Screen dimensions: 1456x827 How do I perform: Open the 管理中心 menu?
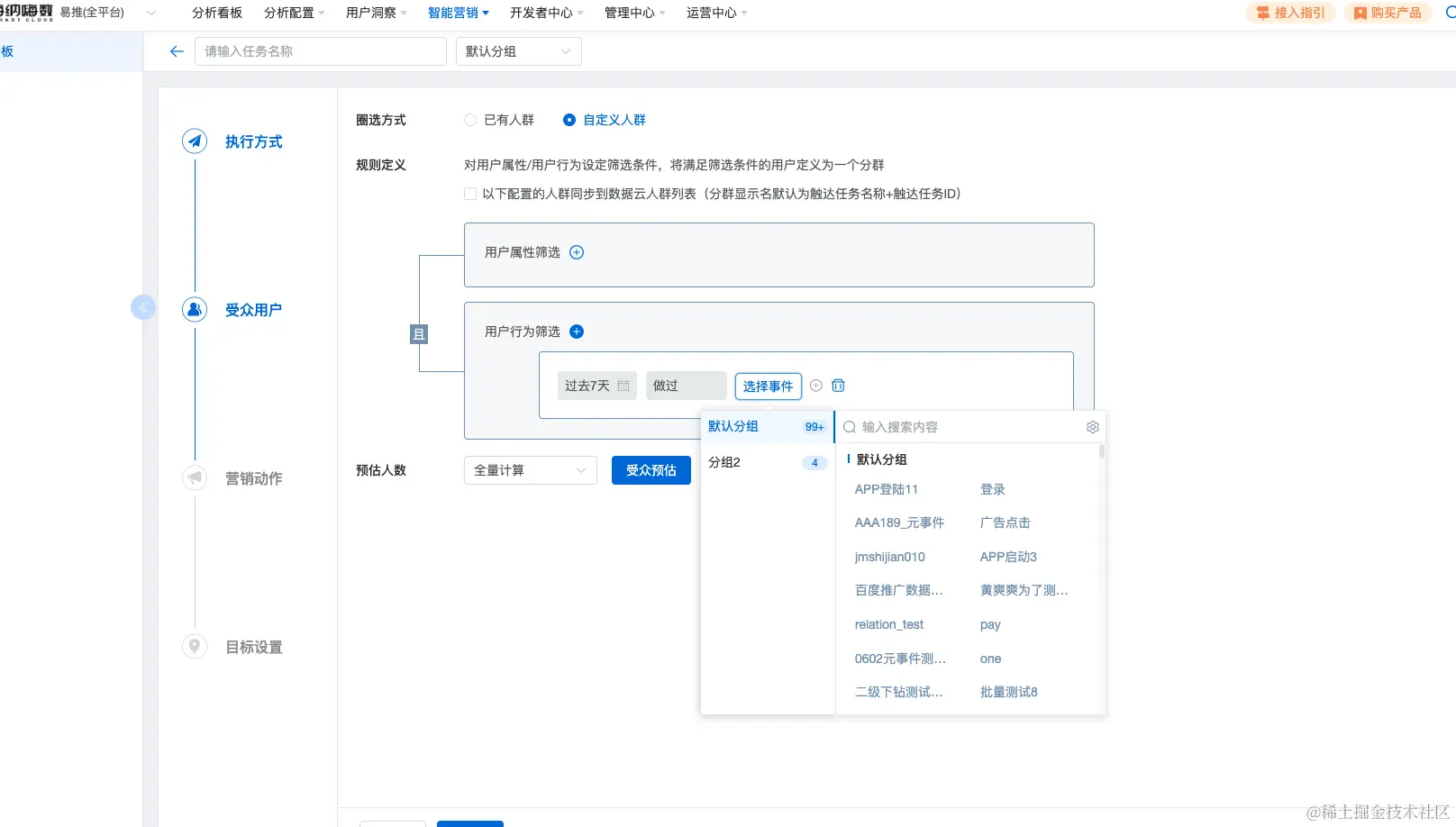click(x=635, y=13)
